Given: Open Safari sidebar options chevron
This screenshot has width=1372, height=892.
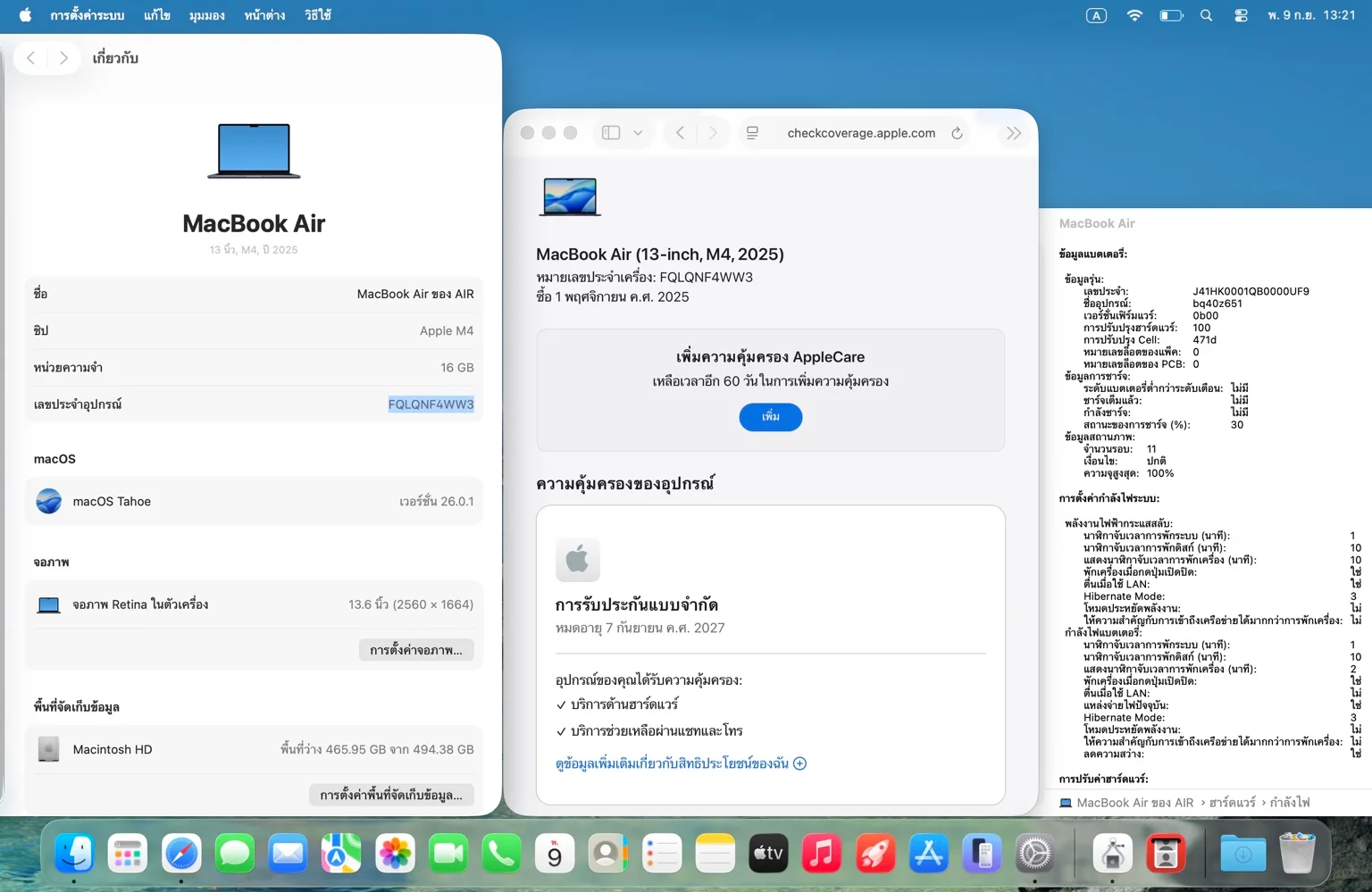Looking at the screenshot, I should 638,133.
